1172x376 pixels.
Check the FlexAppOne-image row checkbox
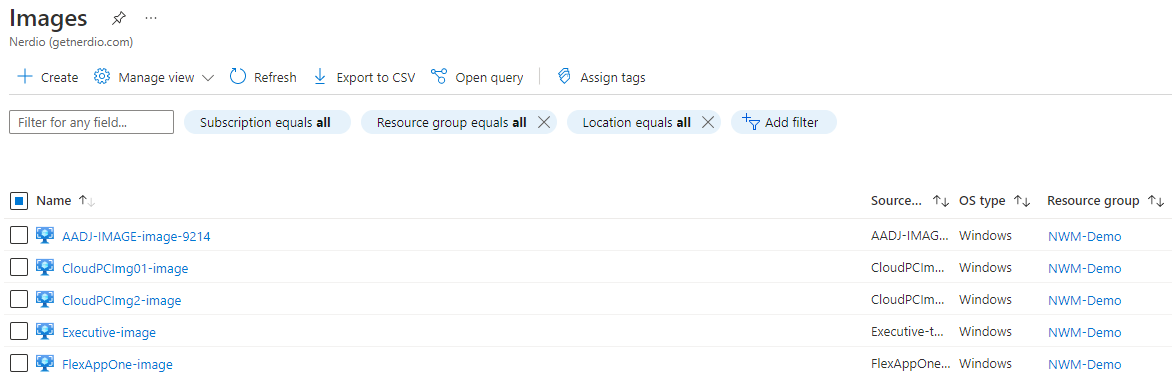[x=19, y=363]
